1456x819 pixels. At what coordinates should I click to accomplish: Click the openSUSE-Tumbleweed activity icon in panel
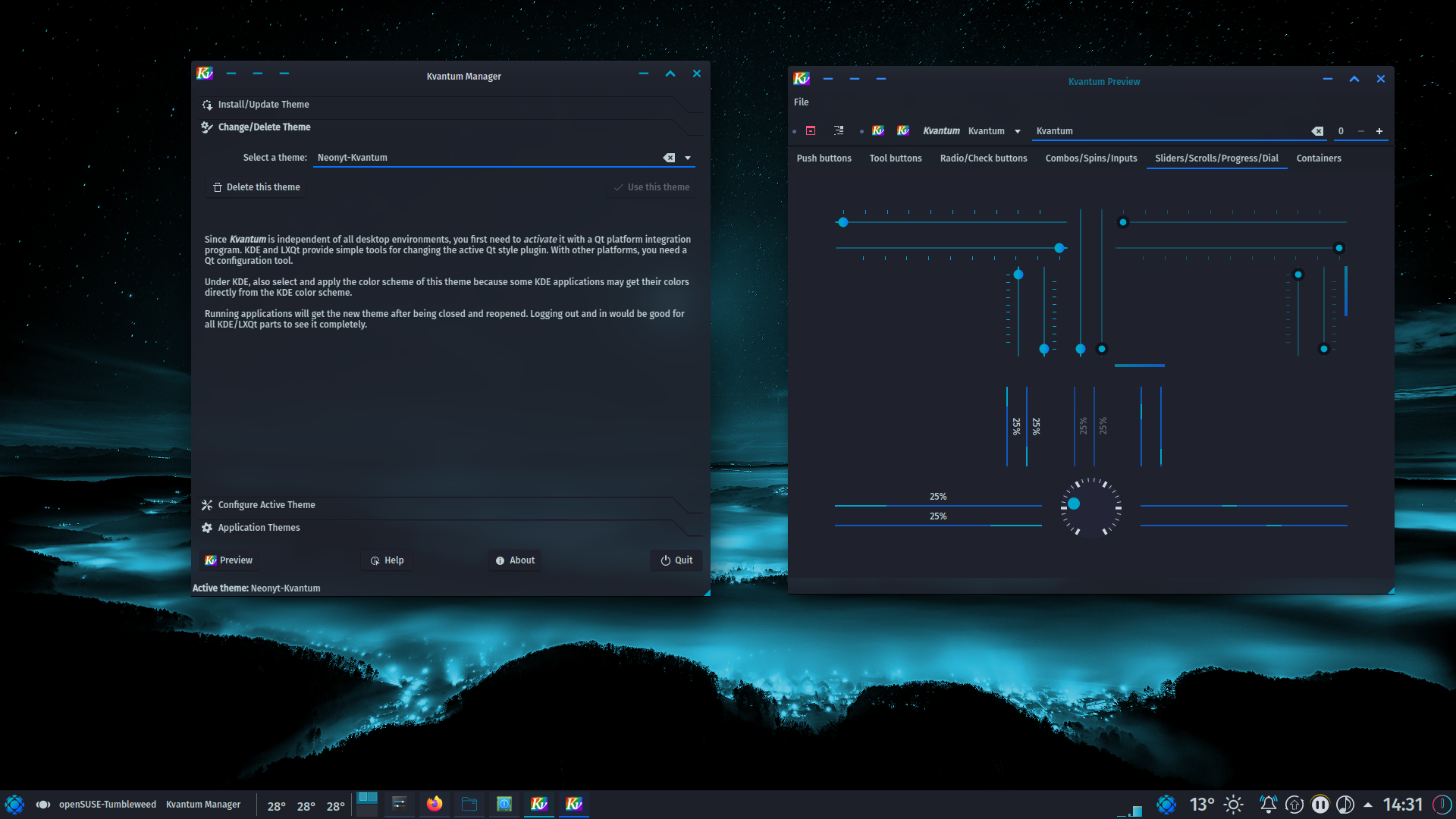click(43, 805)
